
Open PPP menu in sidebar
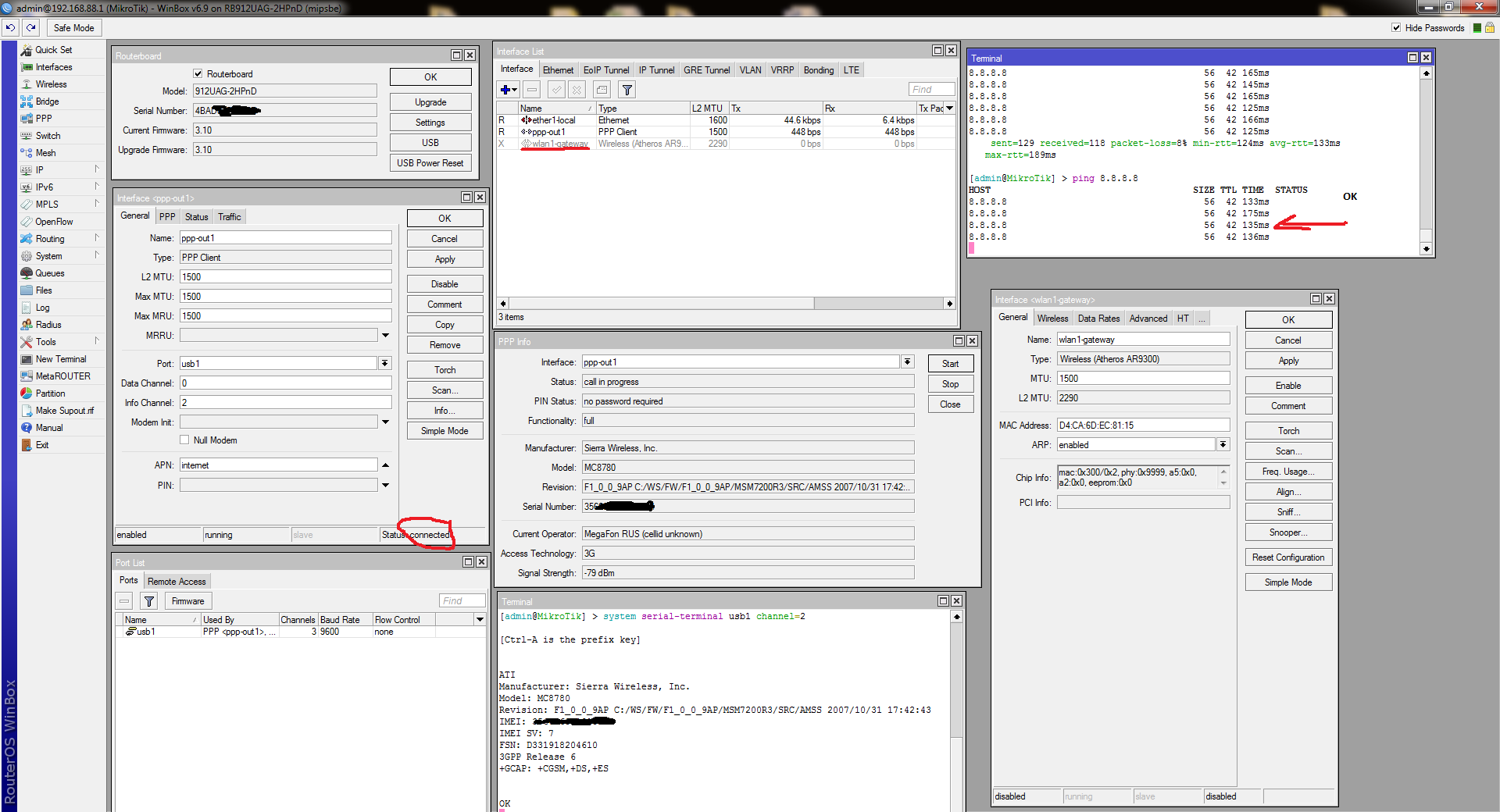pyautogui.click(x=44, y=119)
